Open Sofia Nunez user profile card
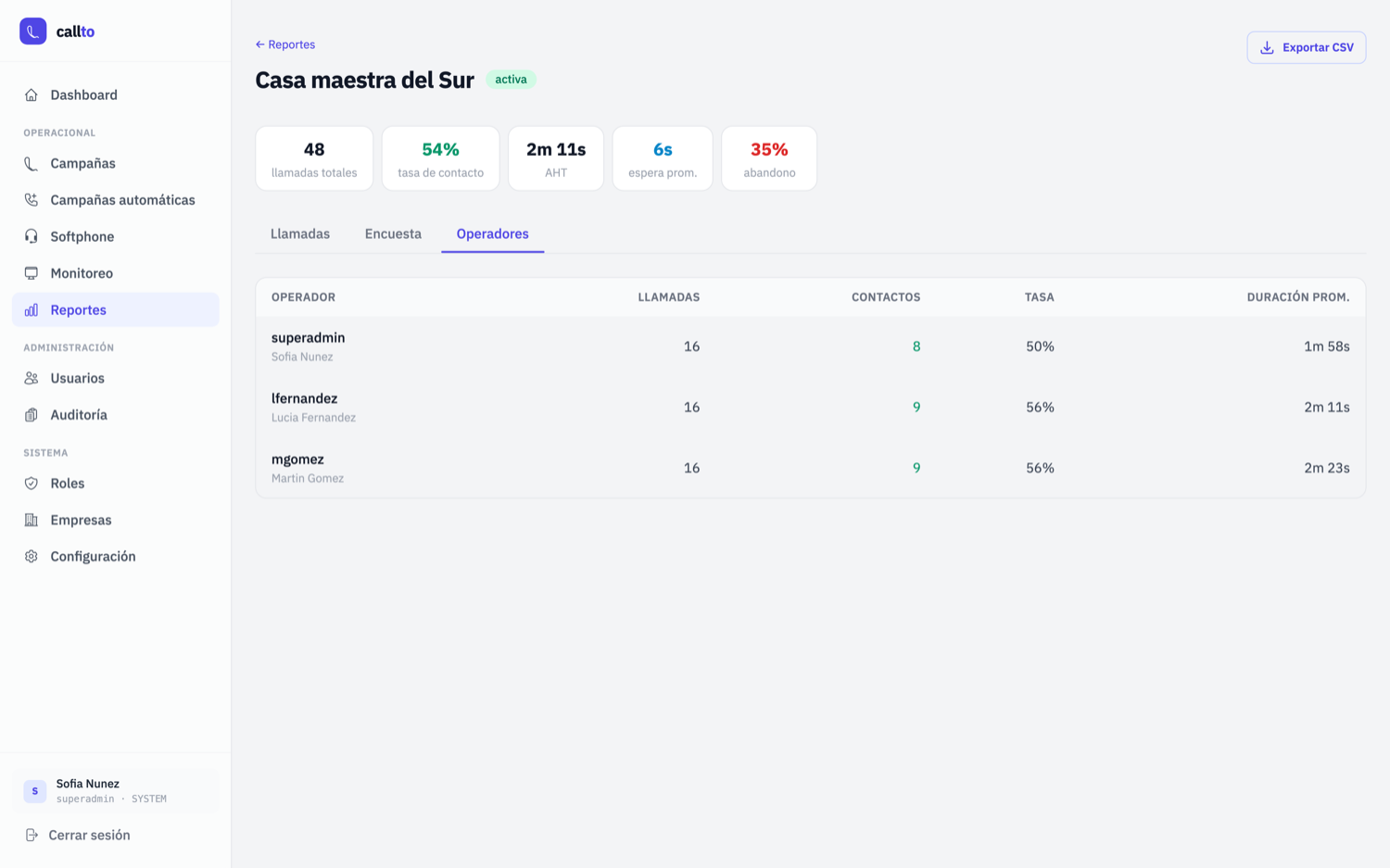Screen dimensions: 1390x868 tap(116, 790)
